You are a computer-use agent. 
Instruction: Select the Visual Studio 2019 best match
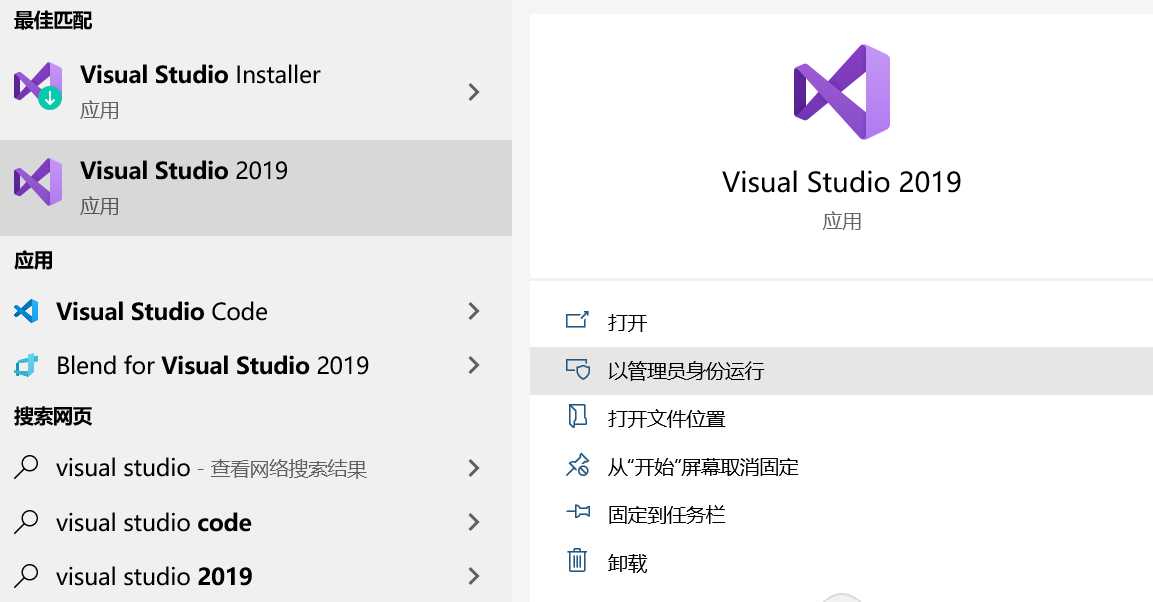[256, 187]
